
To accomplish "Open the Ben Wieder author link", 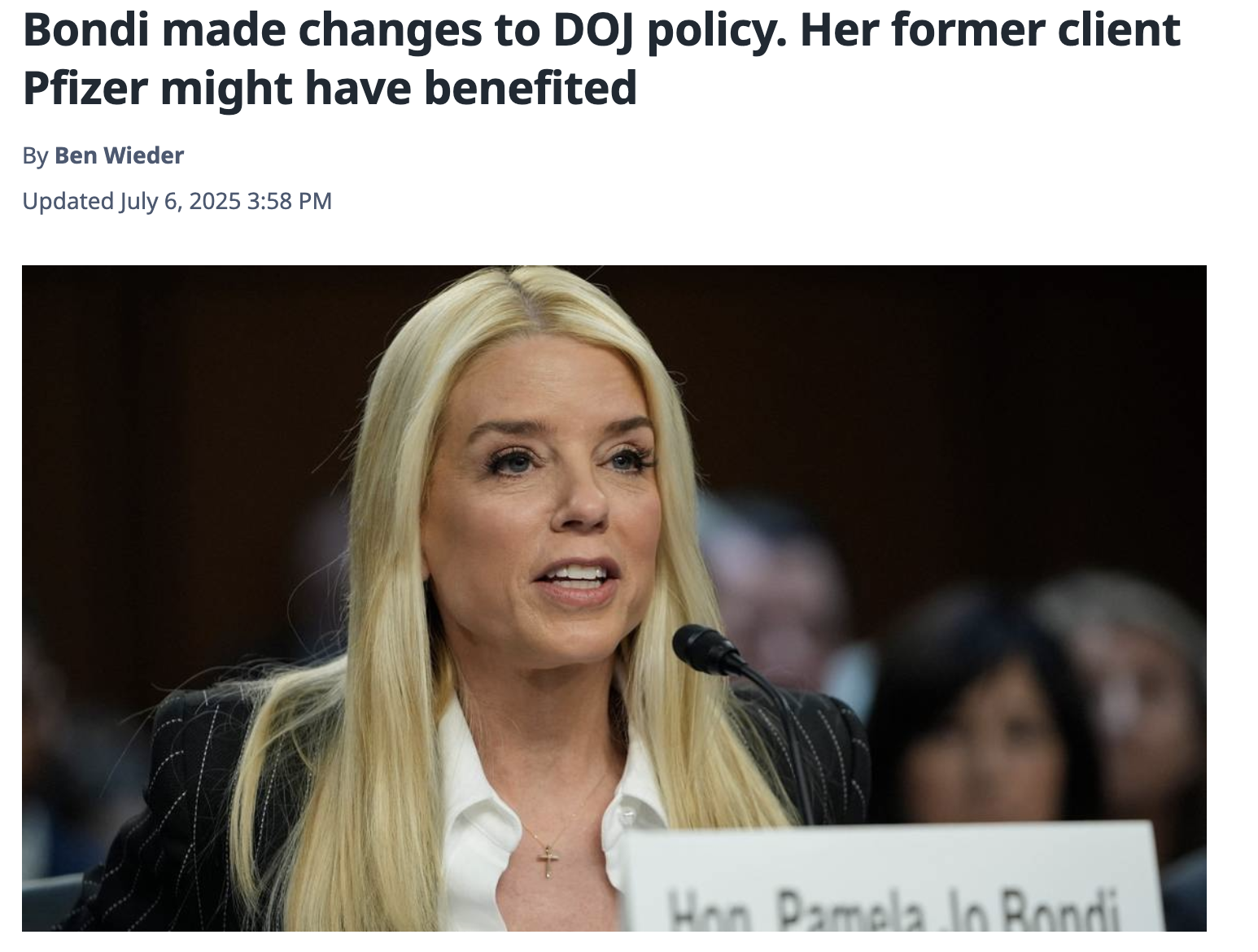I will 119,155.
